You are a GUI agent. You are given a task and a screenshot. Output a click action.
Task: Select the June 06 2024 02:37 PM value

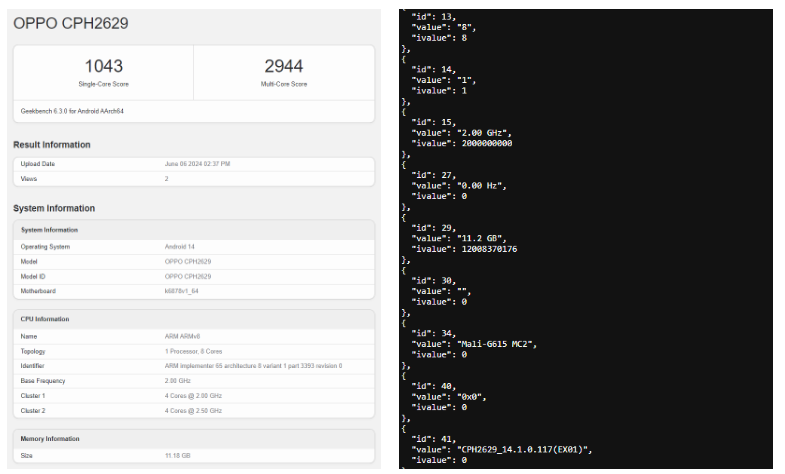tap(197, 164)
